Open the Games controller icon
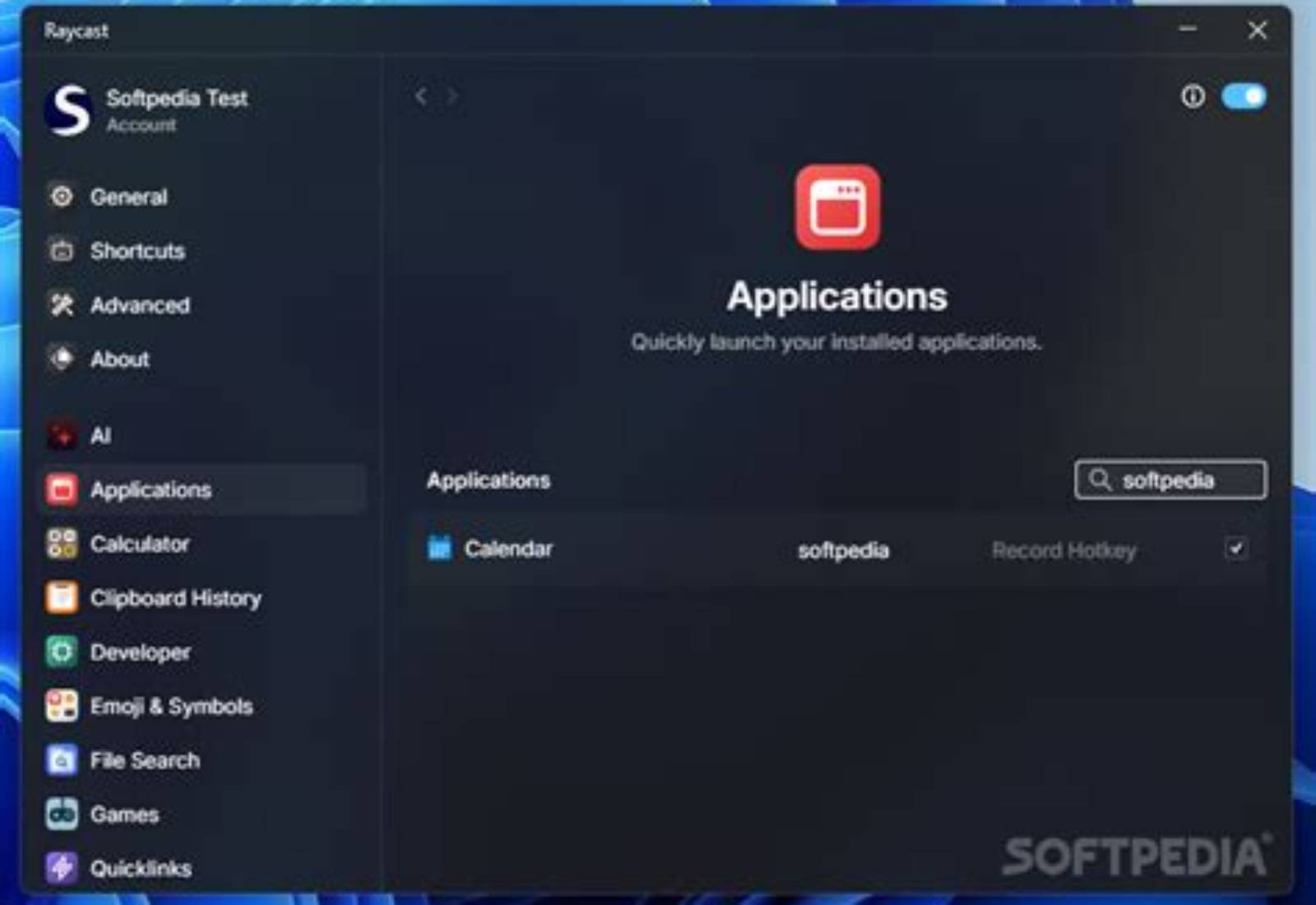 (x=62, y=814)
